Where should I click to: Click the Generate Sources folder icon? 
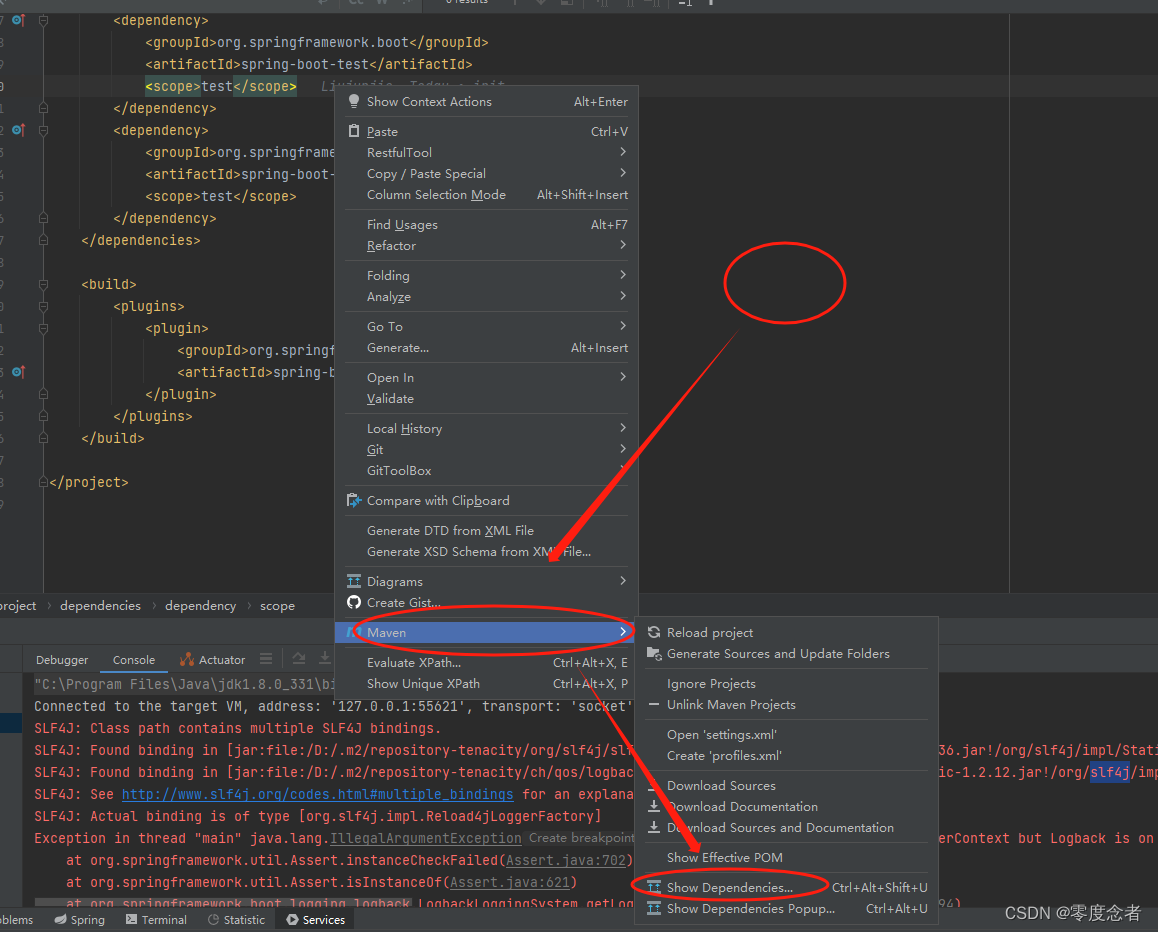654,654
